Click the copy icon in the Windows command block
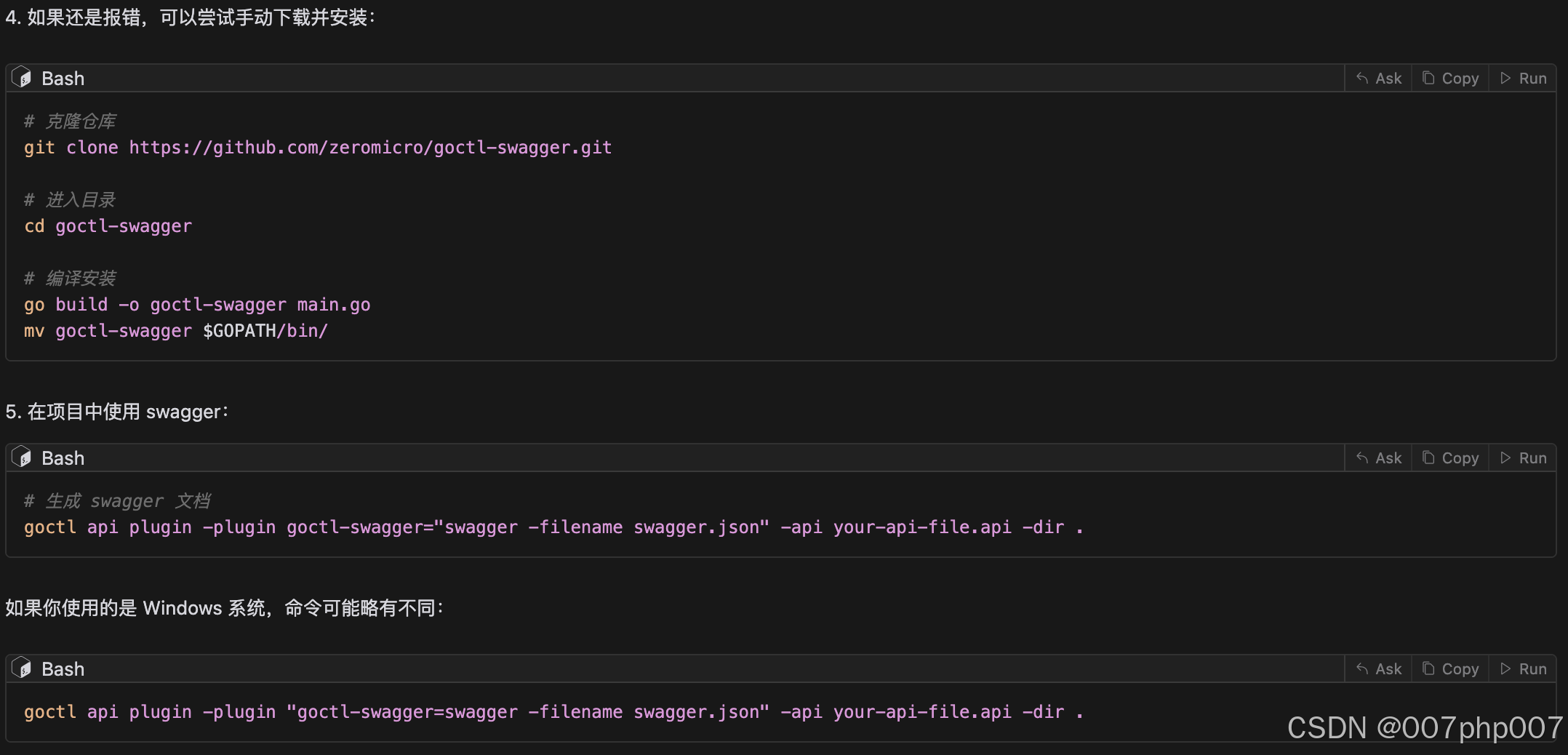1568x755 pixels. tap(1428, 668)
